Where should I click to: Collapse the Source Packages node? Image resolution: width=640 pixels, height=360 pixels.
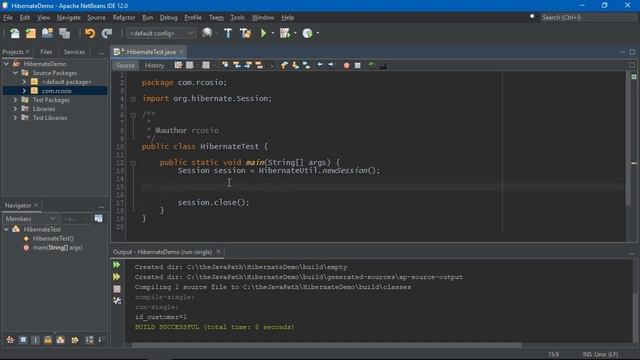pyautogui.click(x=15, y=73)
